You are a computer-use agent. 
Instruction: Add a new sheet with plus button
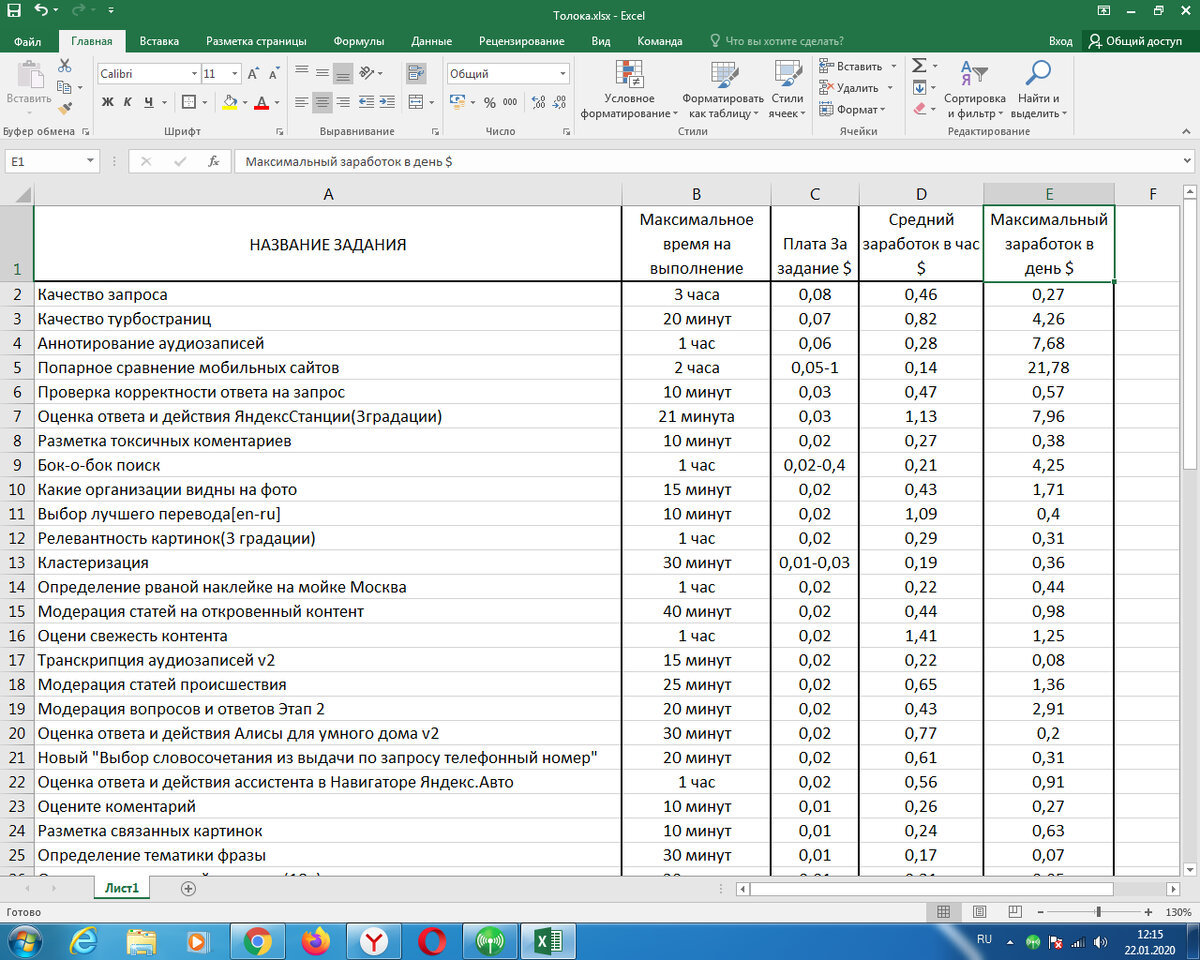click(188, 888)
